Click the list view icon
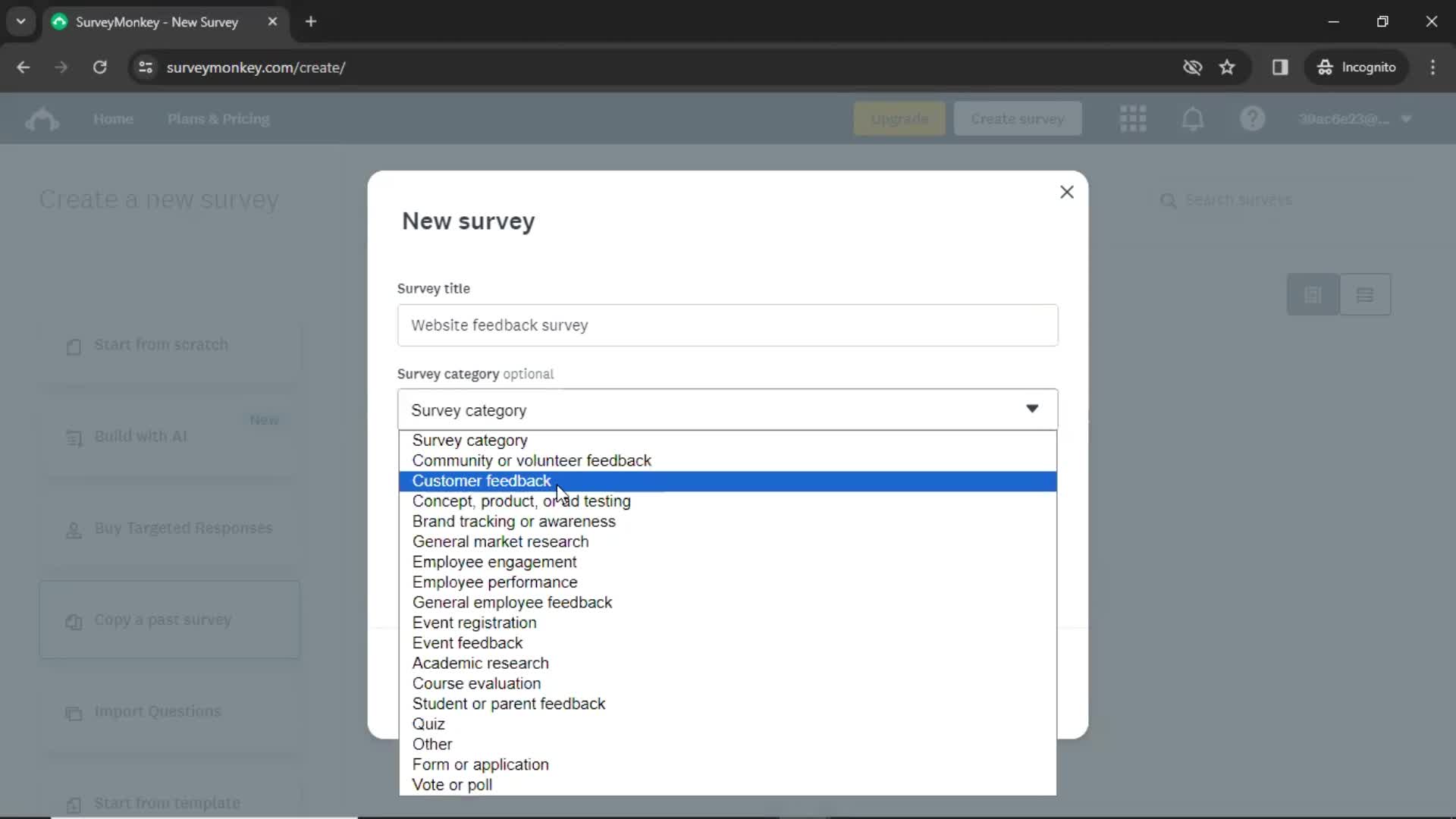 [x=1365, y=294]
